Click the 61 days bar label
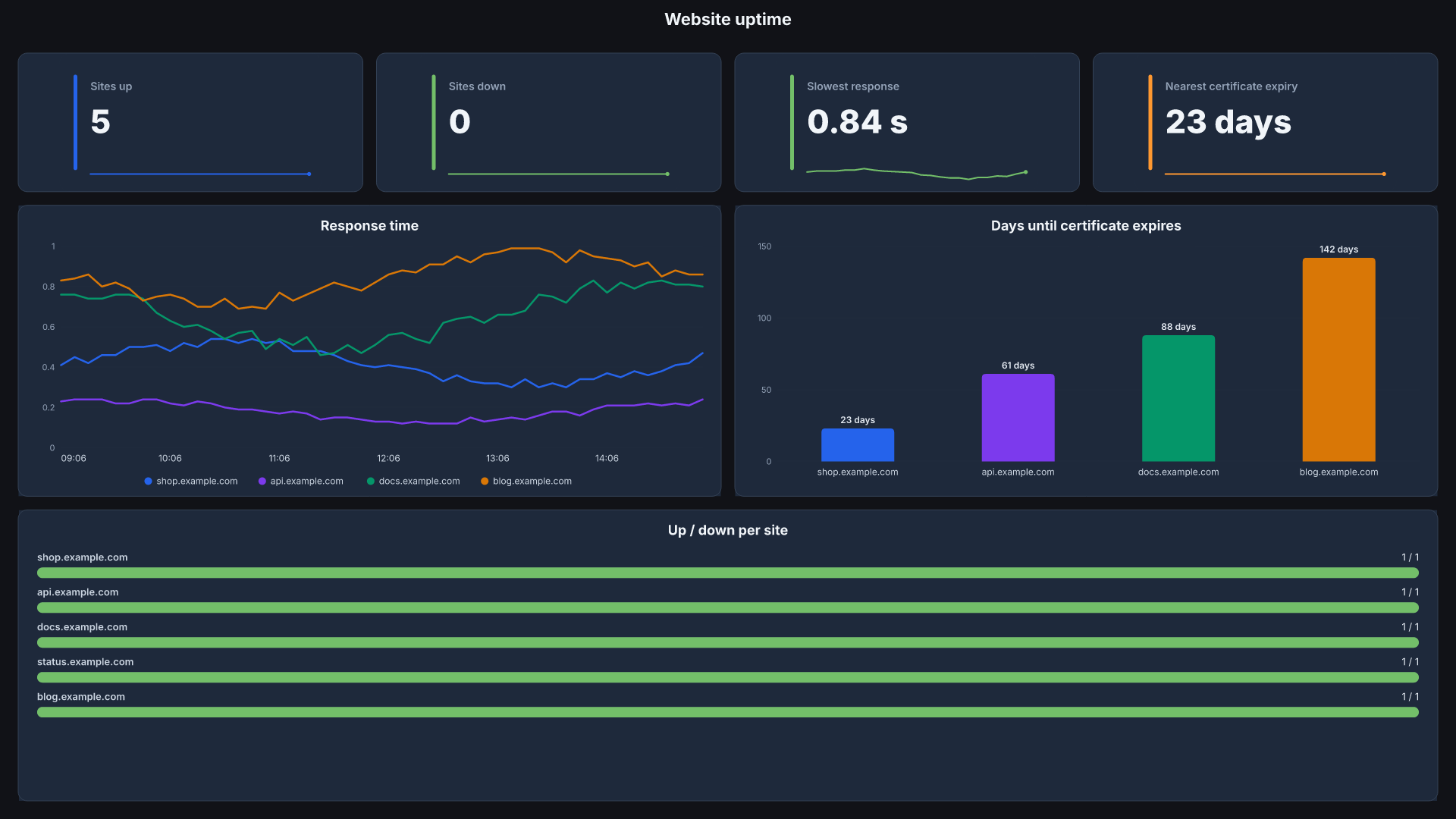This screenshot has height=819, width=1456. point(1018,365)
